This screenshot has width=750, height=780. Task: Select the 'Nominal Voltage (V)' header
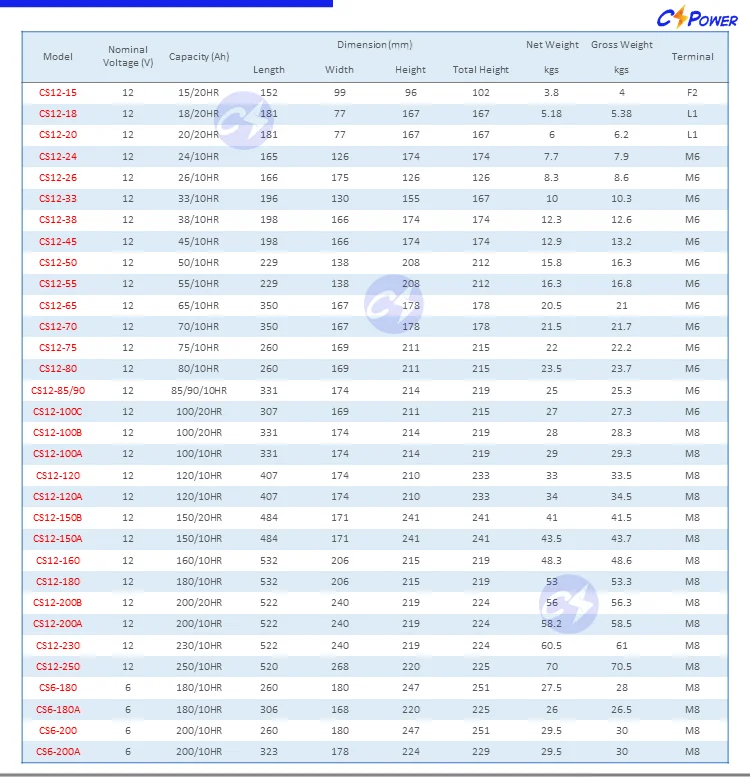point(128,56)
